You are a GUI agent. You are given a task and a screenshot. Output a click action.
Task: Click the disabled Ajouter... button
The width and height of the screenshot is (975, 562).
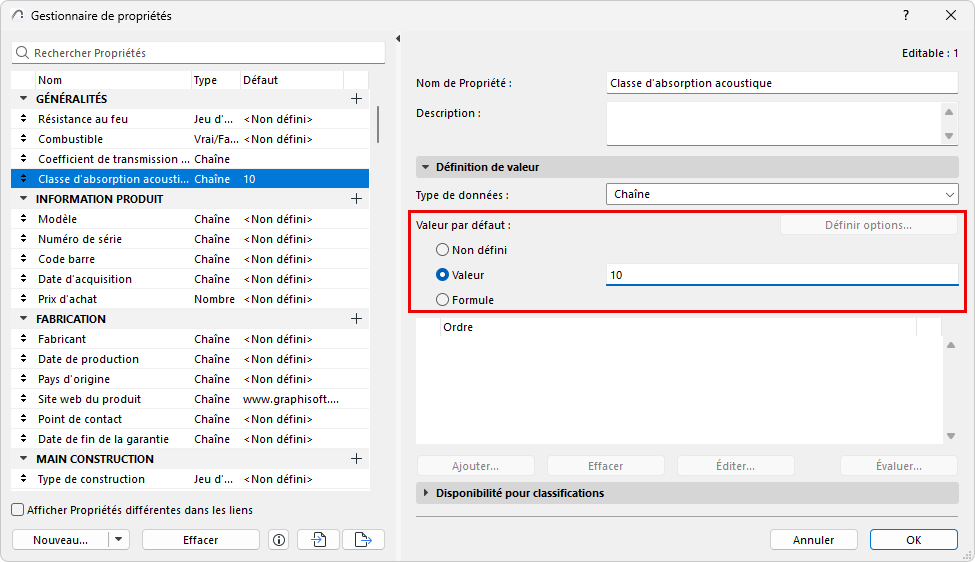pyautogui.click(x=476, y=466)
